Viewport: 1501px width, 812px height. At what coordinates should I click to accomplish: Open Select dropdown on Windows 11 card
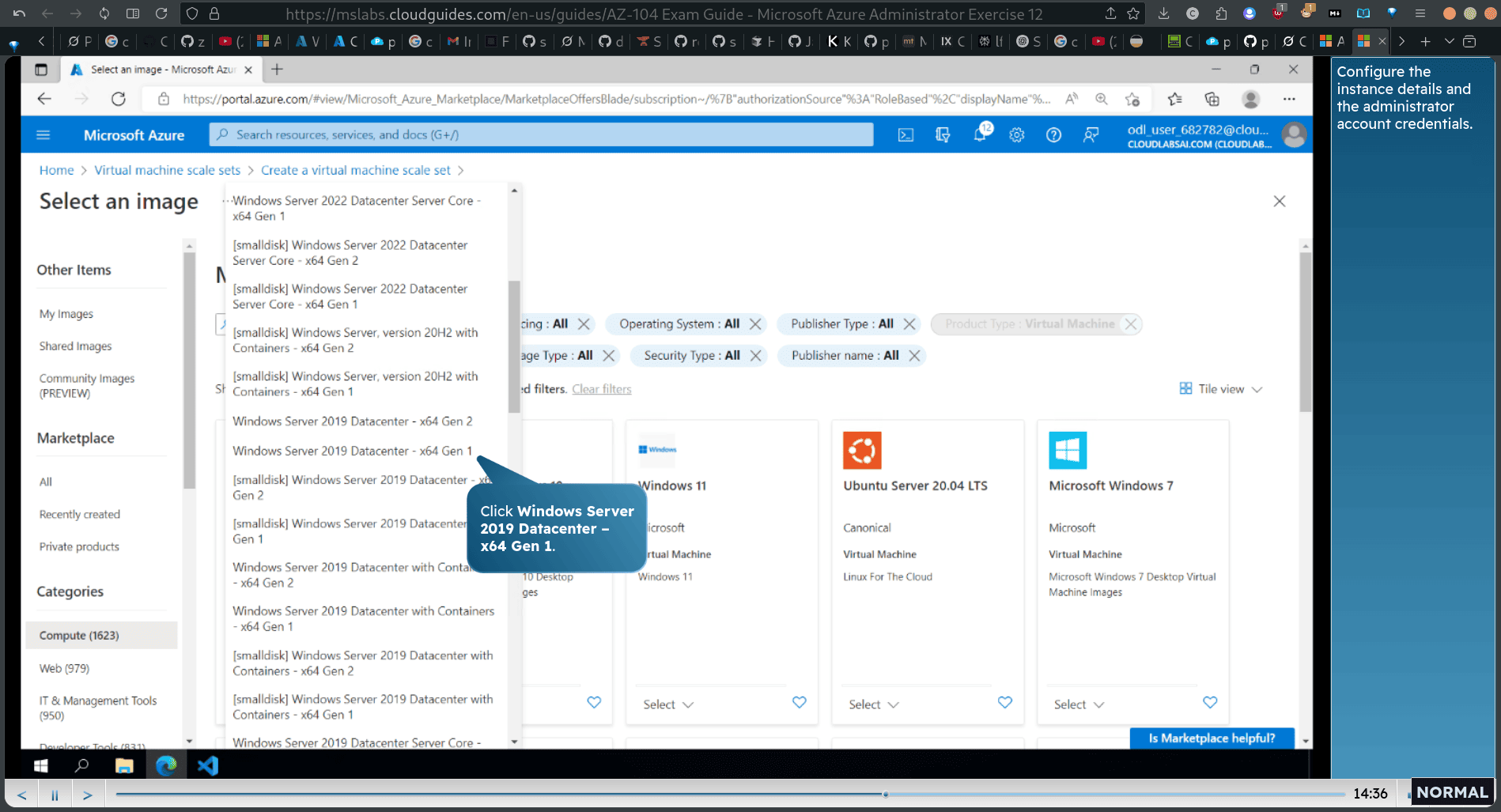pos(668,704)
